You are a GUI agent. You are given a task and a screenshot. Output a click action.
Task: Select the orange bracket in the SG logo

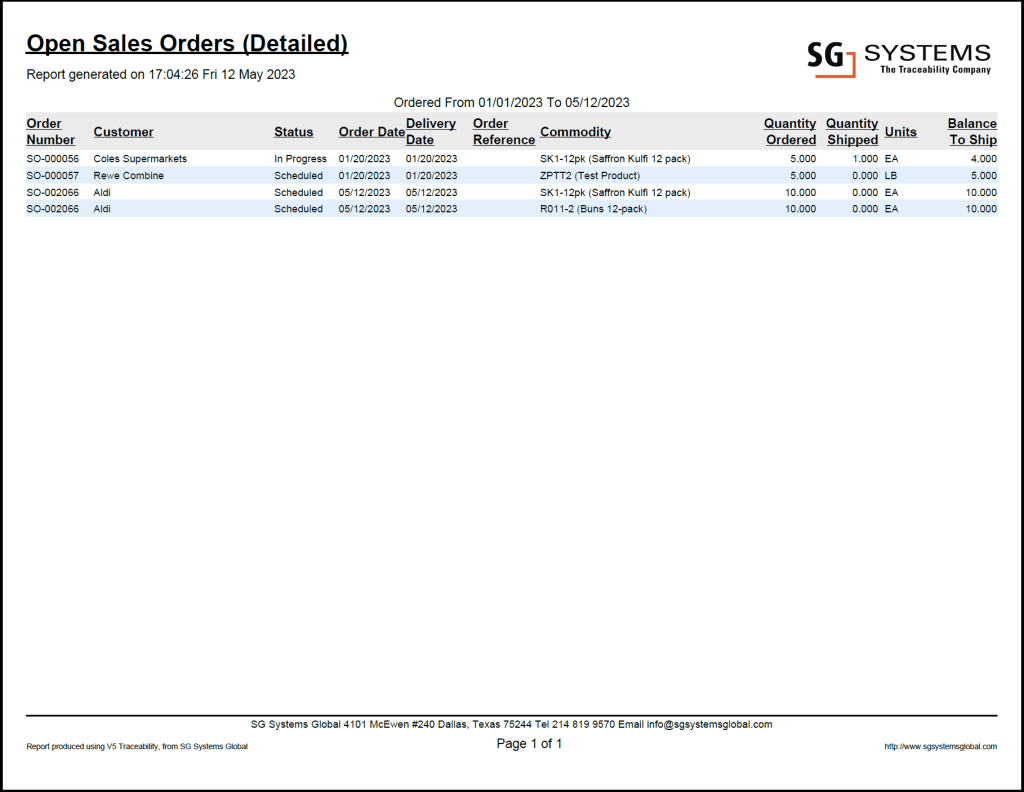click(855, 68)
